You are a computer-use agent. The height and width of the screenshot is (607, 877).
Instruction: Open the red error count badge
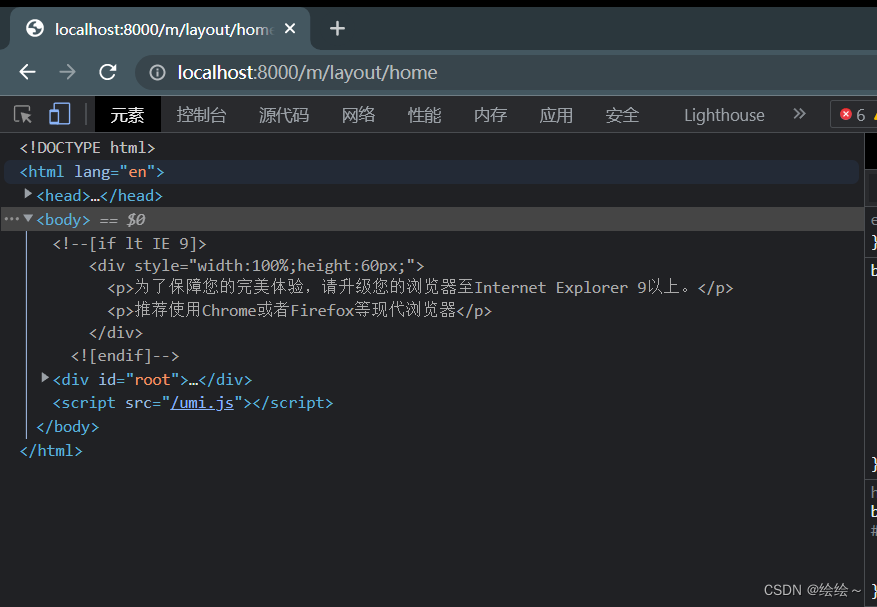[x=853, y=115]
